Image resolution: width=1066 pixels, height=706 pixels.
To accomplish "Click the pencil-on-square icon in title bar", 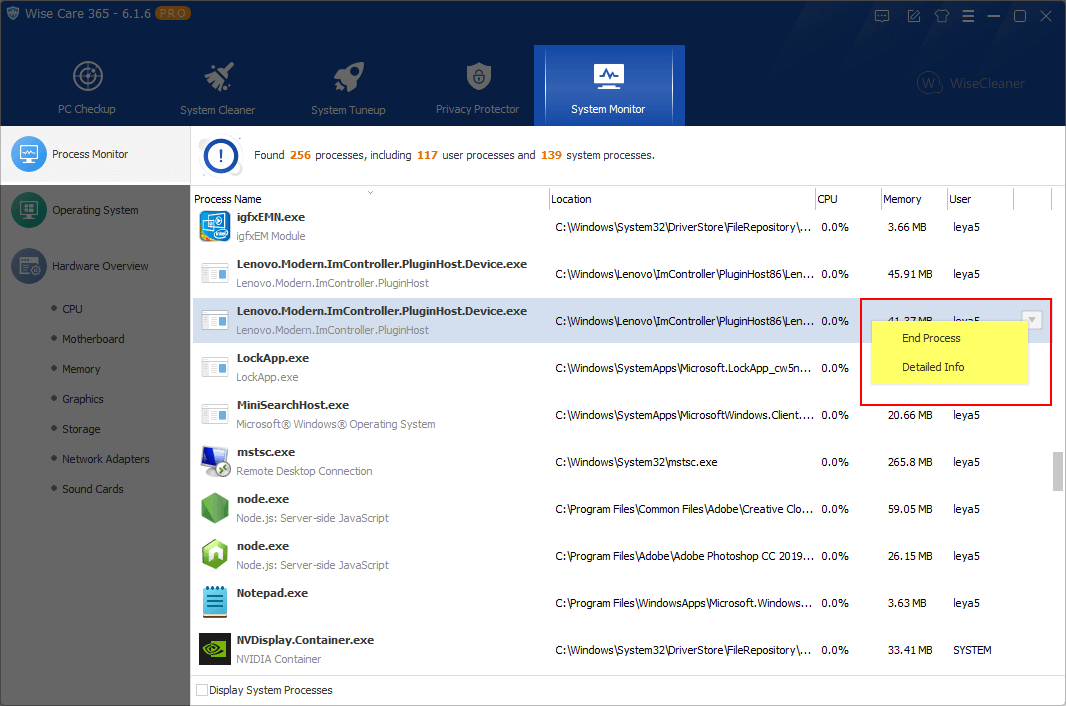I will (x=914, y=16).
